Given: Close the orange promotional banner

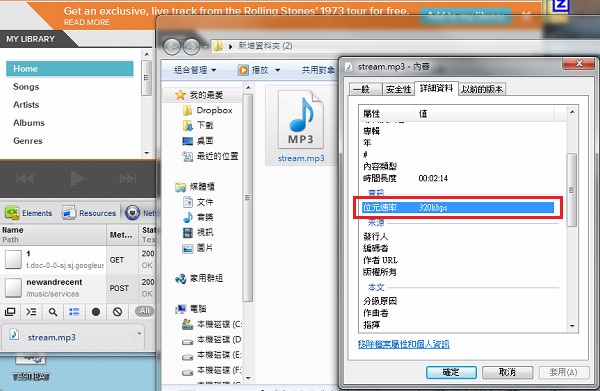Looking at the screenshot, I should pos(527,15).
